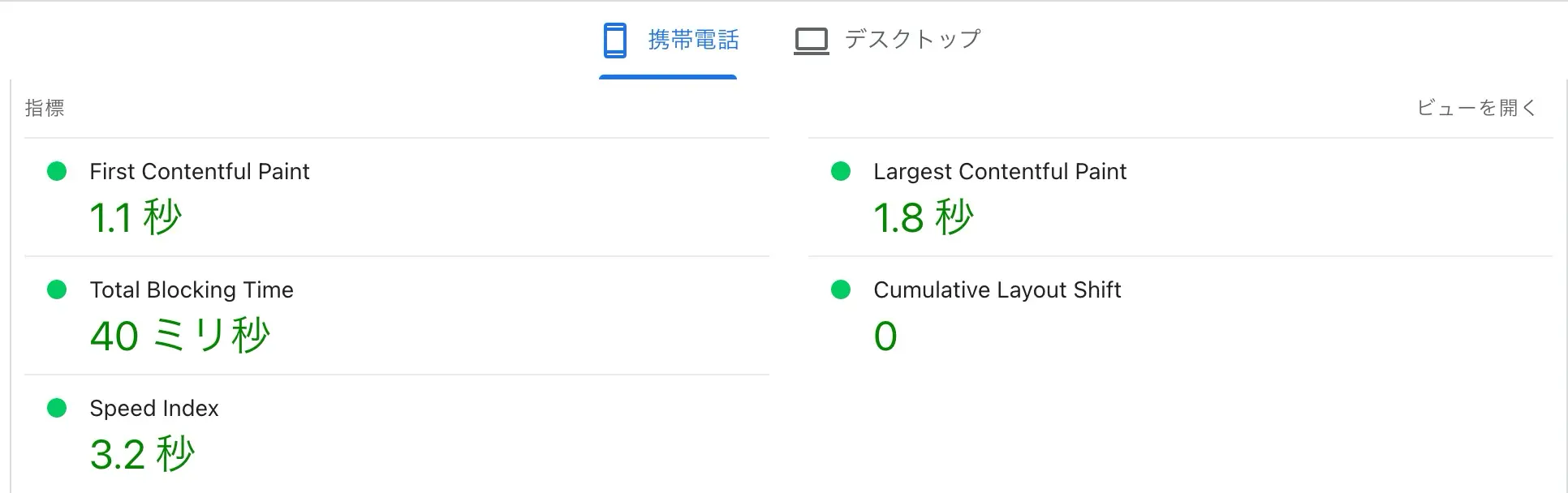
Task: Switch to the 携帯電話 tab
Action: (692, 40)
